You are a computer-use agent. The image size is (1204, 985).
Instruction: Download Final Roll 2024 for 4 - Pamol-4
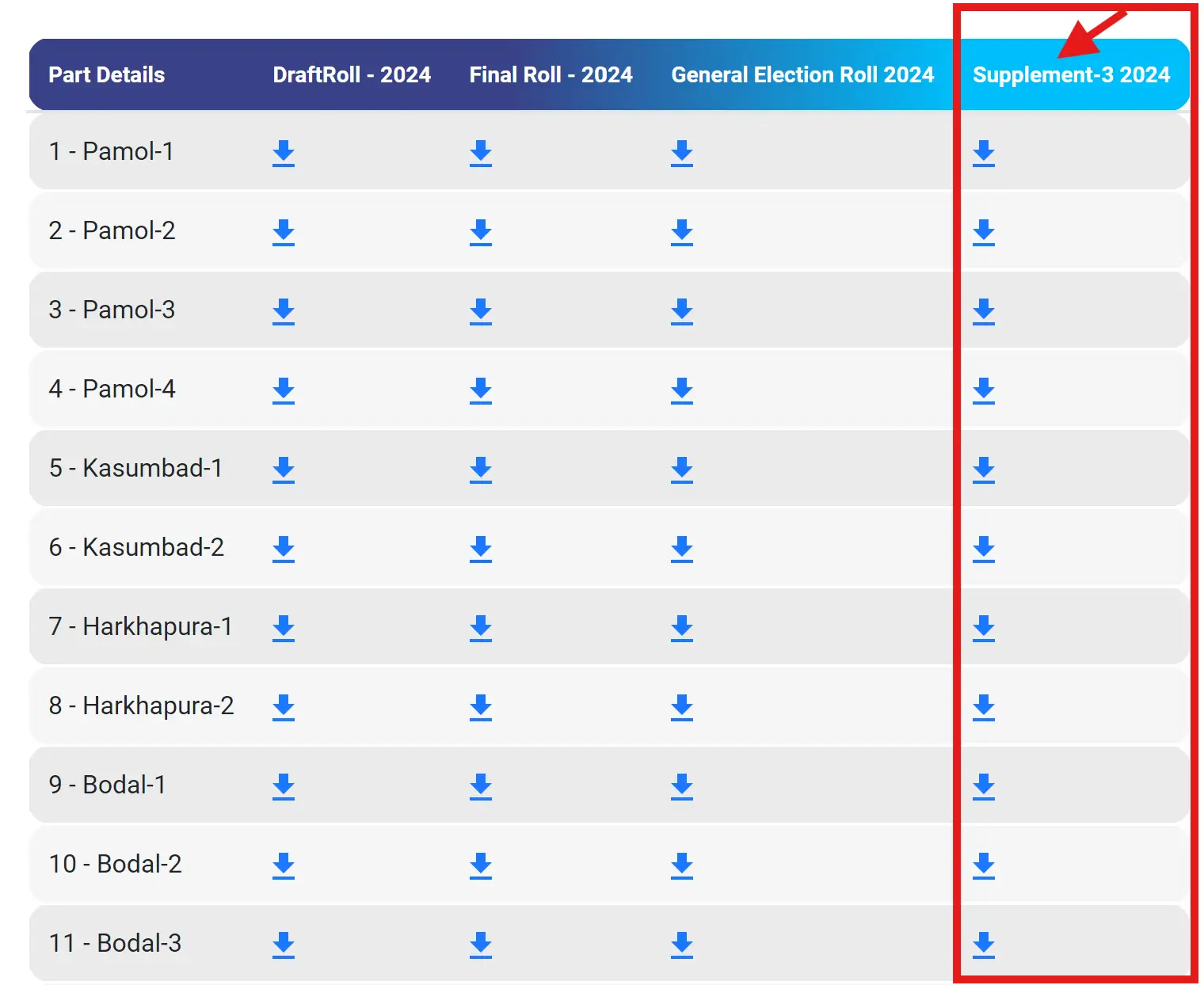pos(481,390)
